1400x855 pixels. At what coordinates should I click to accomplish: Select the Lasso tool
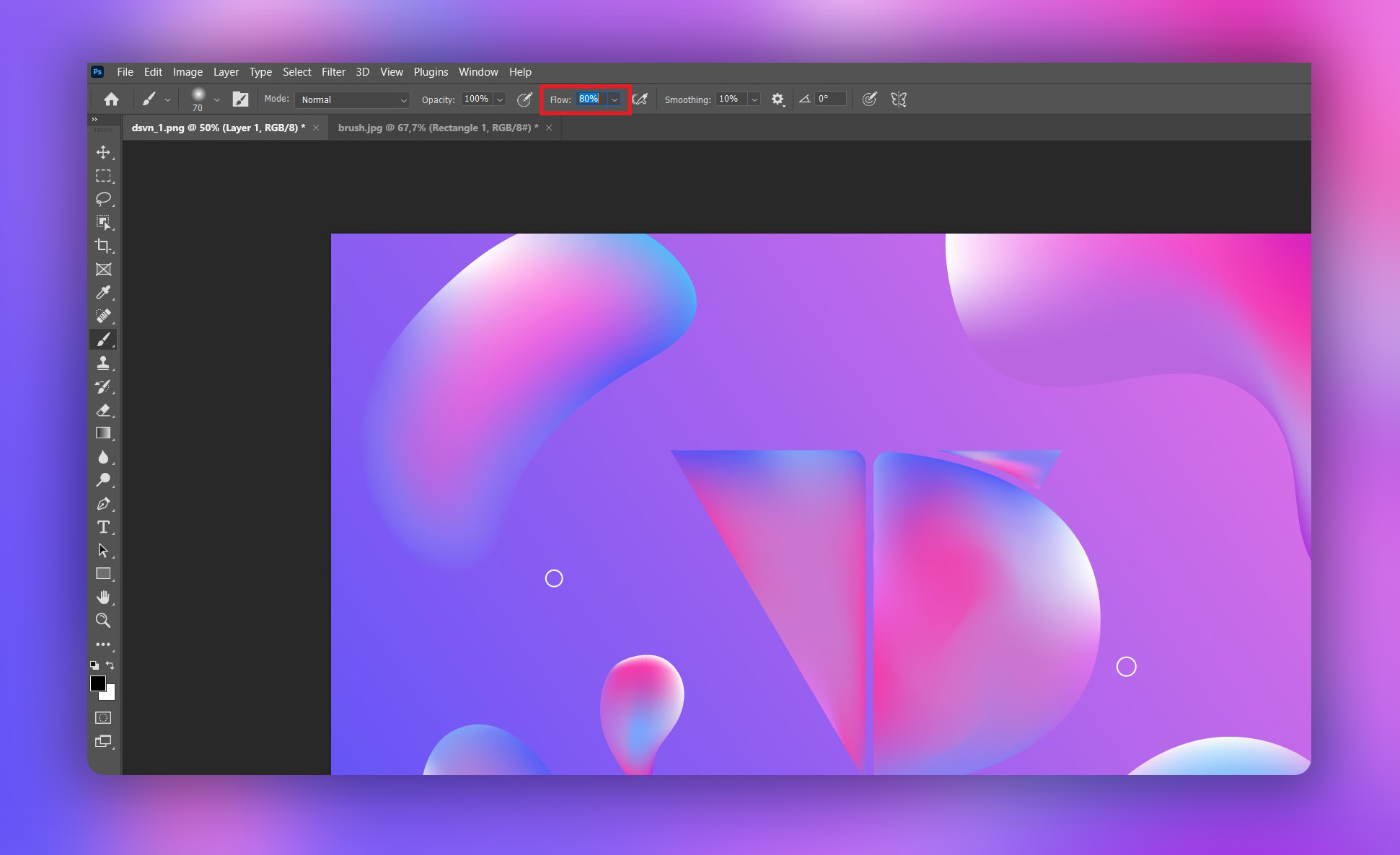point(103,199)
